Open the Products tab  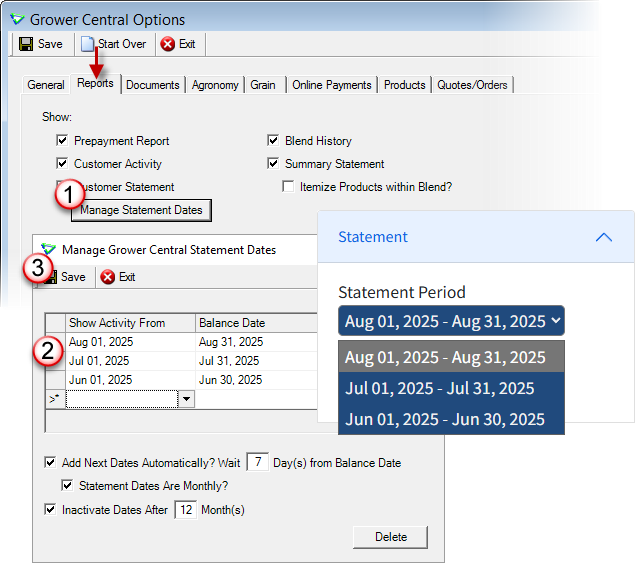point(405,85)
